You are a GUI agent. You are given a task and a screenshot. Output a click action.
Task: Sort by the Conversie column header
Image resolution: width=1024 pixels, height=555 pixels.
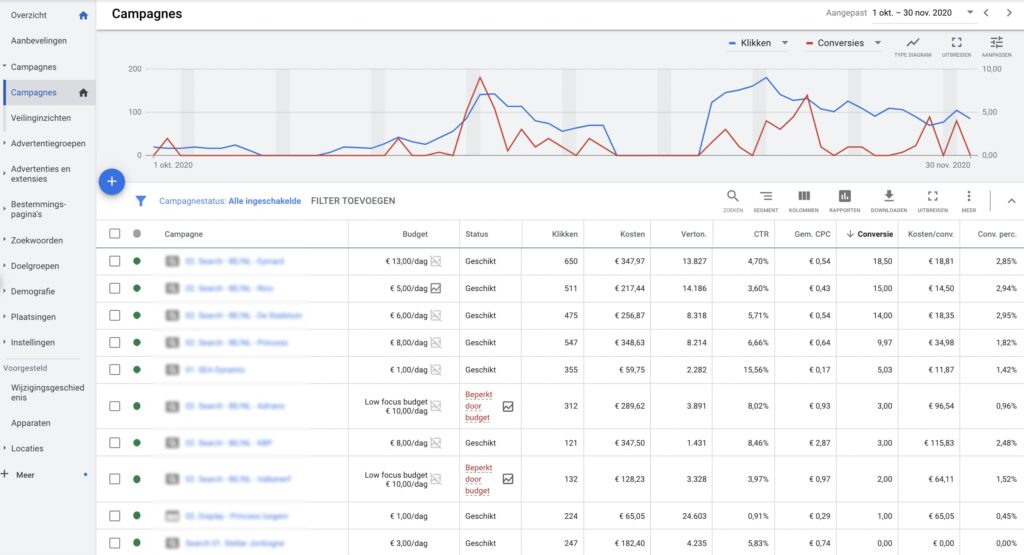pos(874,234)
